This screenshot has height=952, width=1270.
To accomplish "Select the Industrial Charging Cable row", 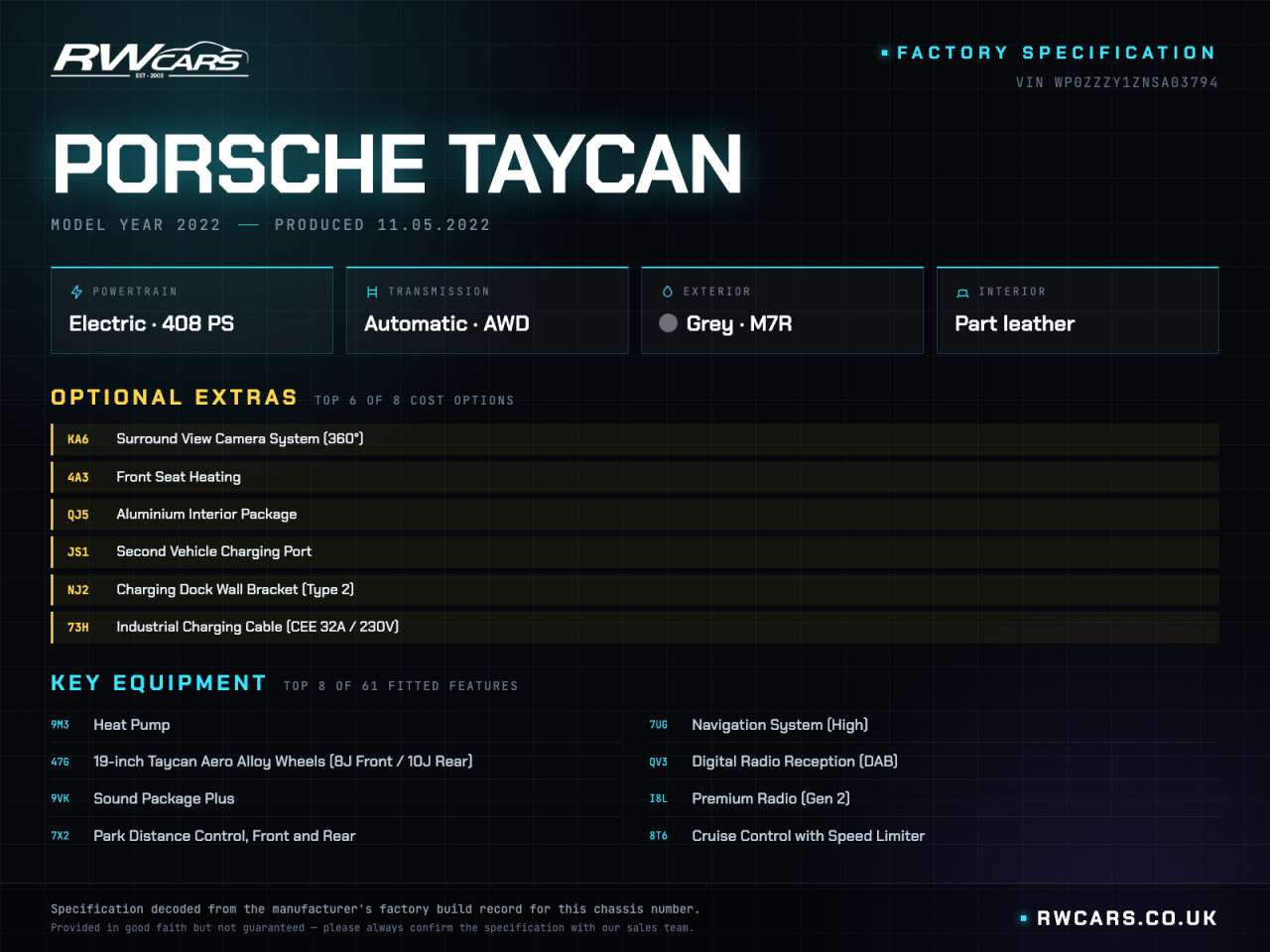I will click(635, 628).
